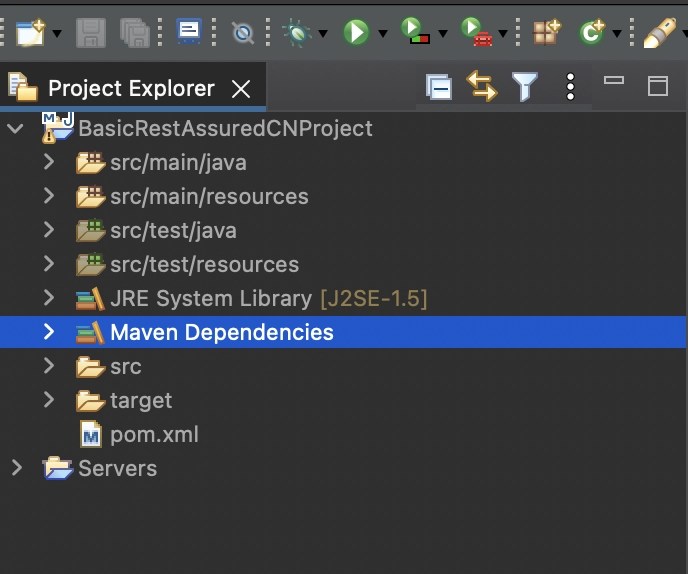This screenshot has height=574, width=688.
Task: Expand the target folder node
Action: [x=49, y=399]
